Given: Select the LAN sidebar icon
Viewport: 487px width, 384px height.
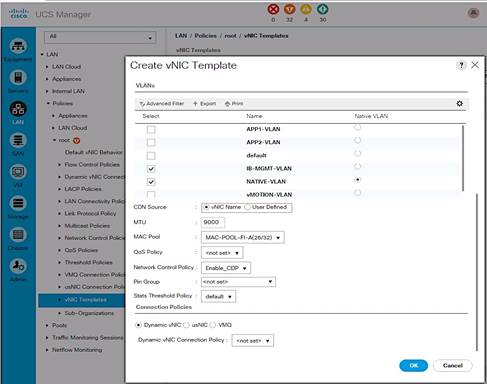Looking at the screenshot, I should [x=18, y=109].
